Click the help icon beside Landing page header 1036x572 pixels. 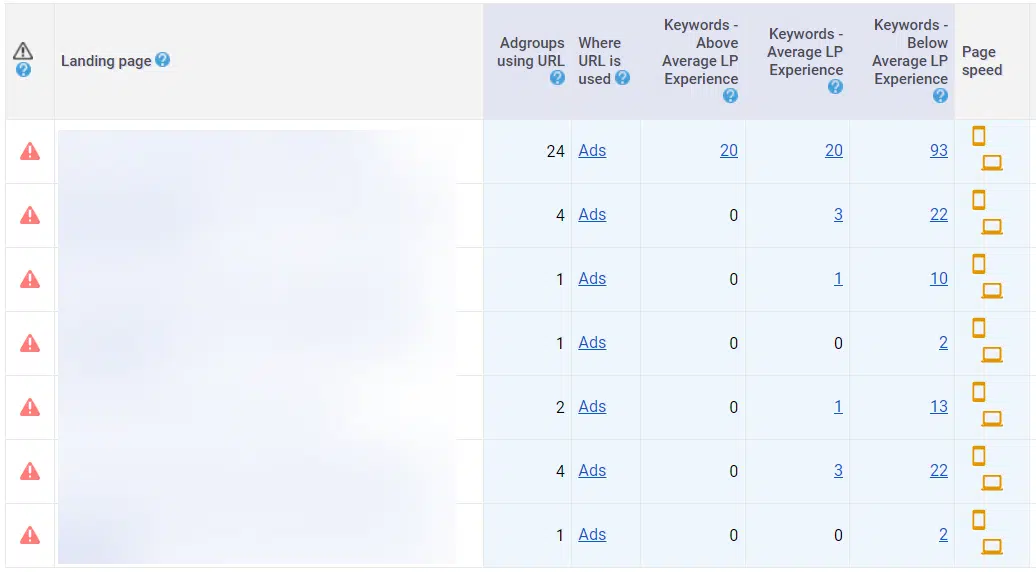[x=163, y=60]
